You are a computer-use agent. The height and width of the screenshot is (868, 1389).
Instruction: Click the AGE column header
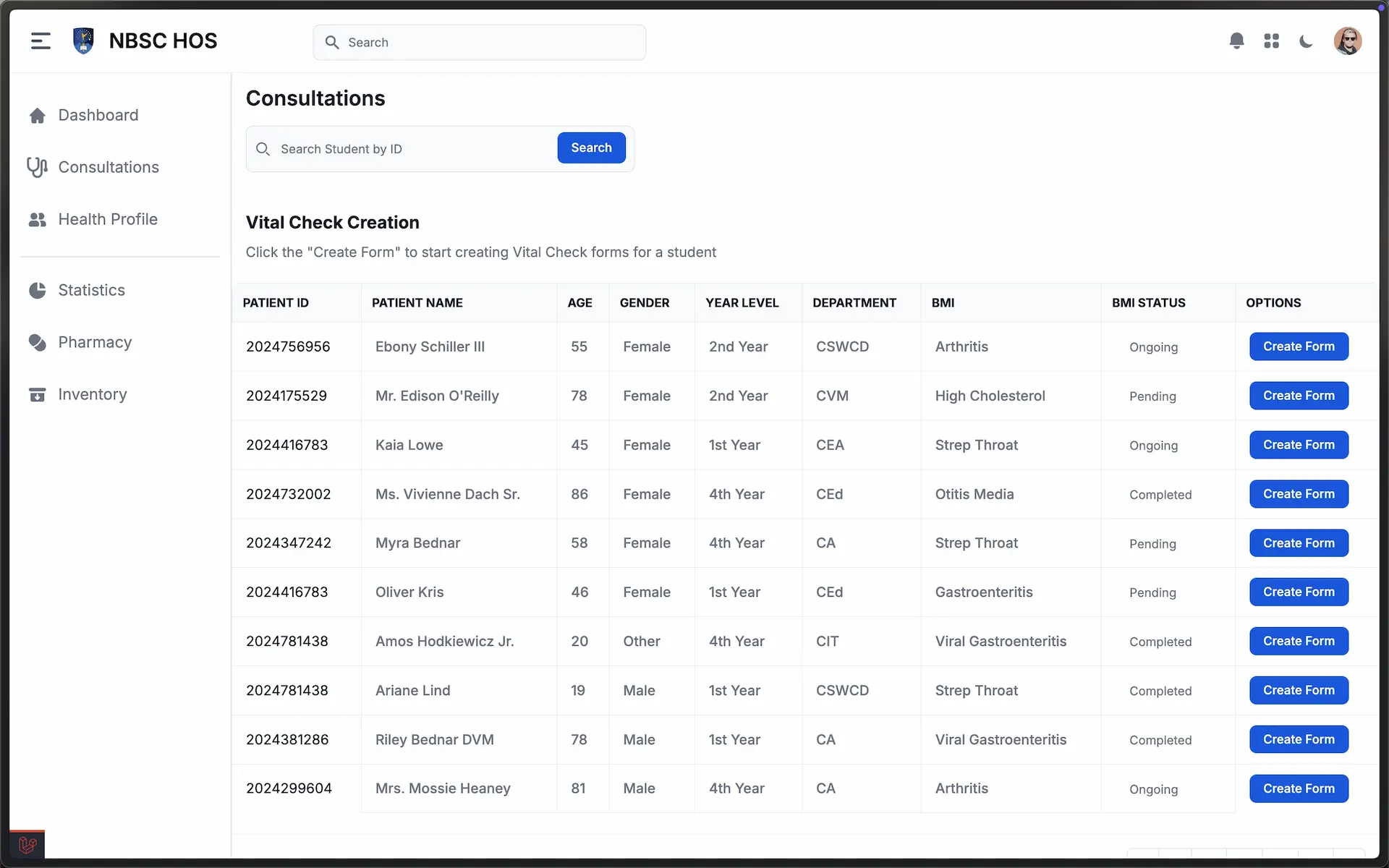pyautogui.click(x=579, y=303)
